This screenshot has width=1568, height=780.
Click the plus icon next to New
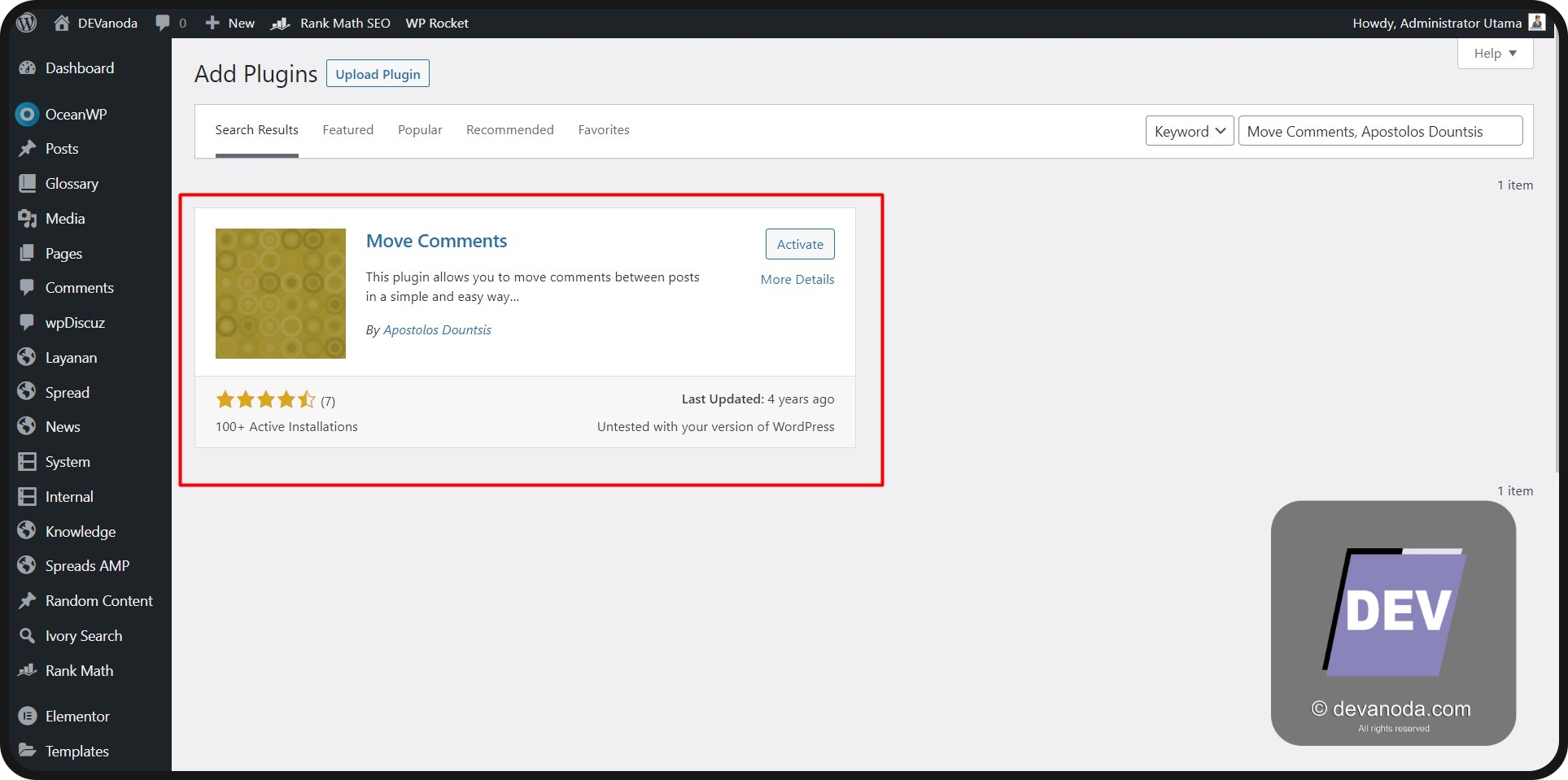[212, 23]
